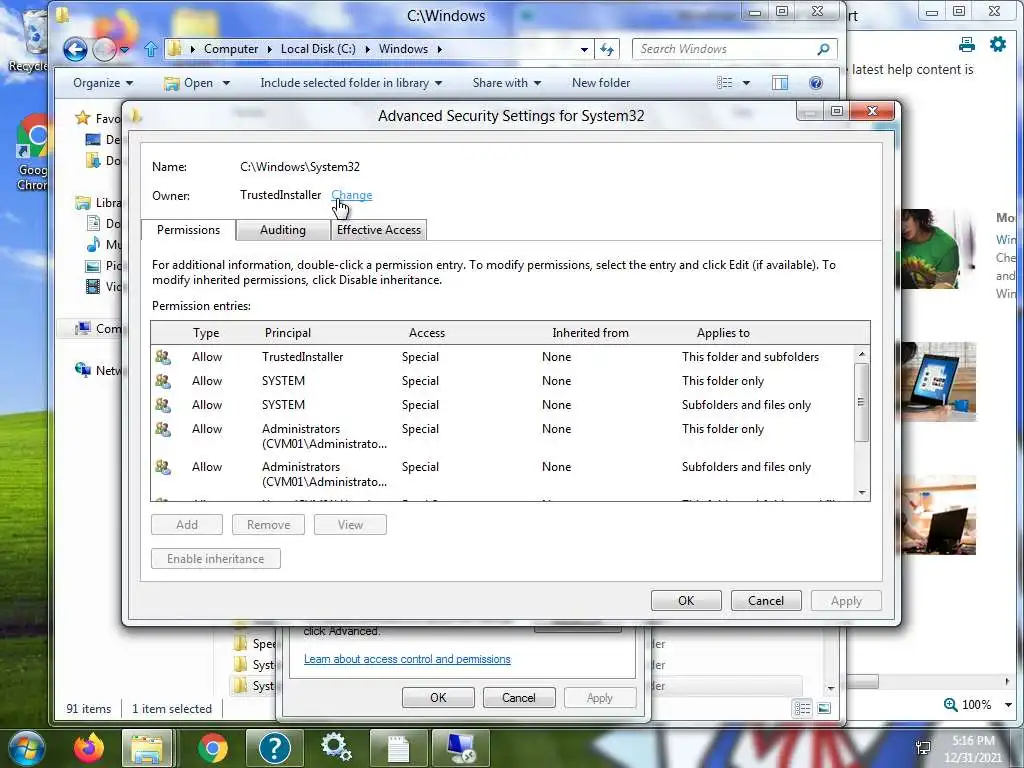Open Chrome from the taskbar
This screenshot has width=1024, height=768.
[x=212, y=748]
